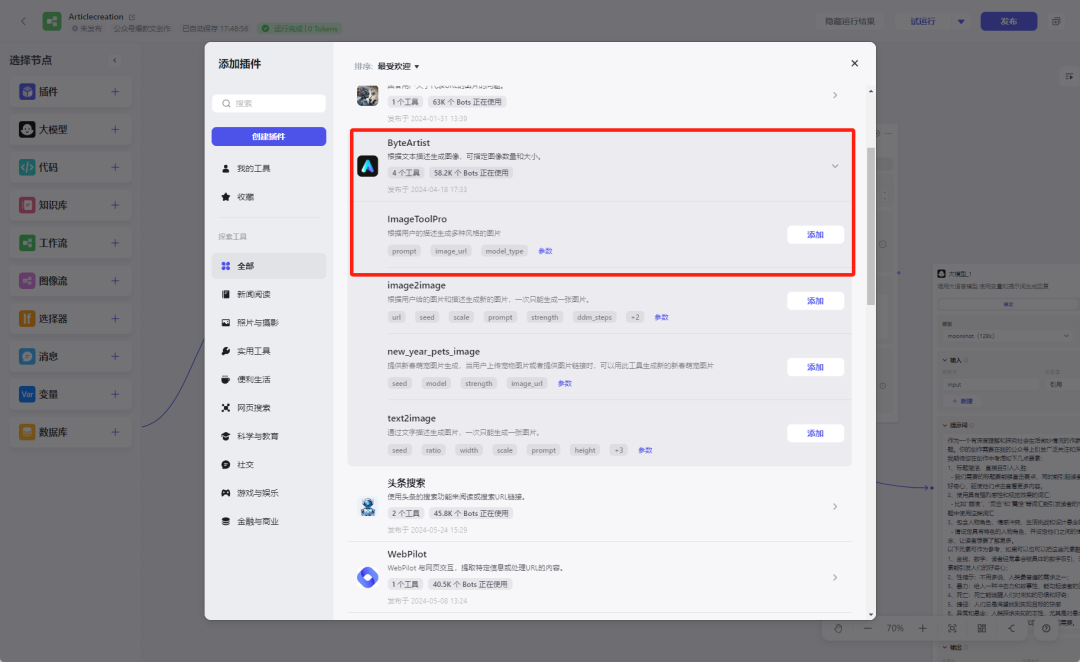Zoom in with the plus icon beside 70%

(922, 628)
